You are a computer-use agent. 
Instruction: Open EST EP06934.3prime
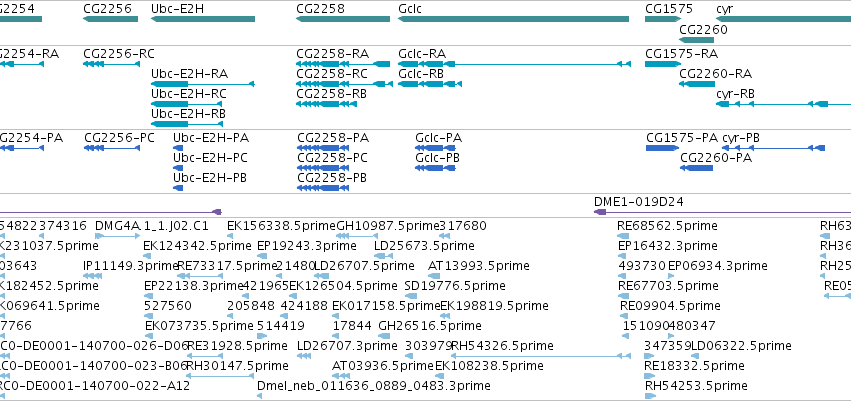point(671,276)
